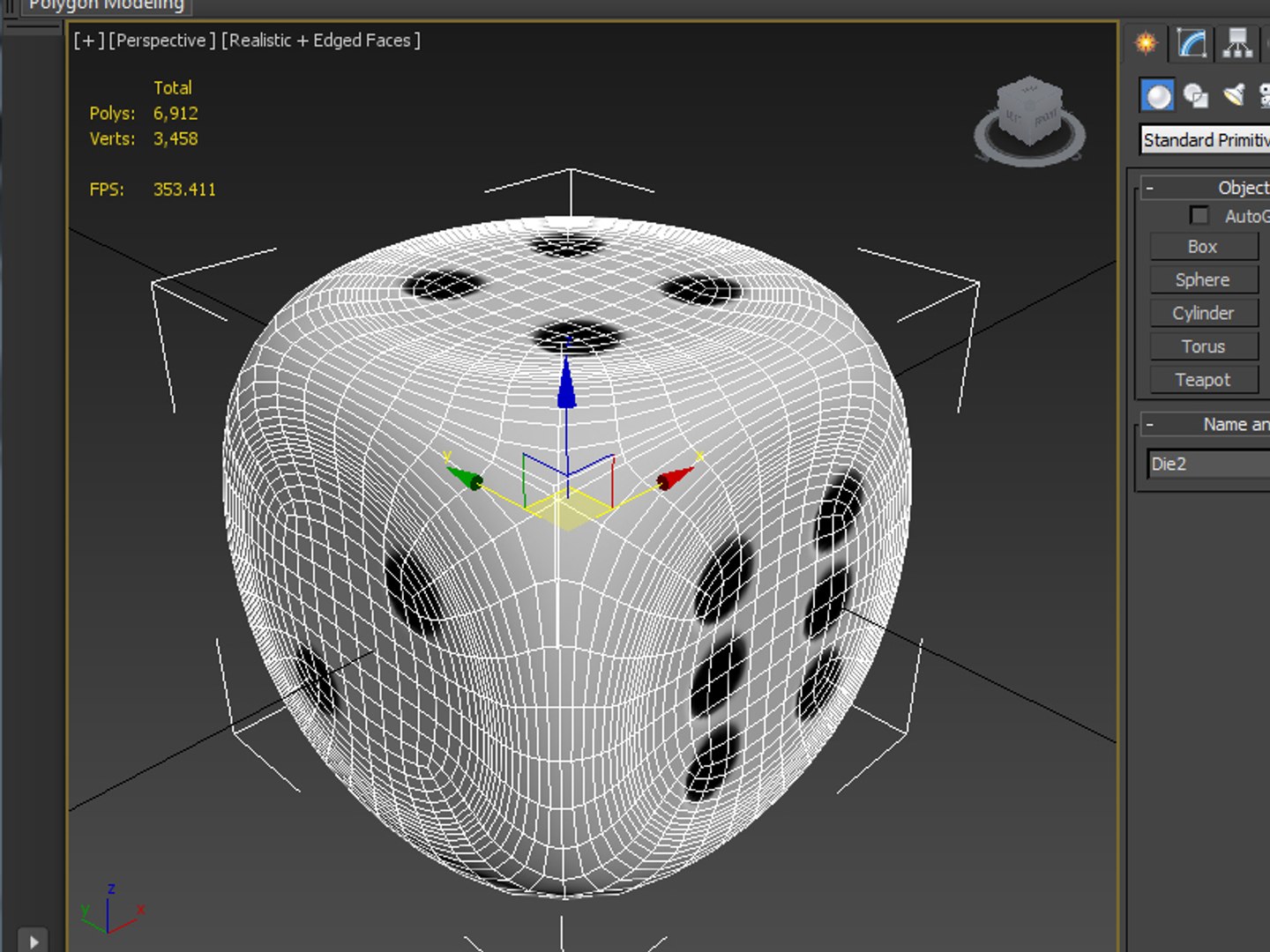This screenshot has width=1270, height=952.
Task: Click the Cylinder primitive button
Action: [x=1204, y=314]
